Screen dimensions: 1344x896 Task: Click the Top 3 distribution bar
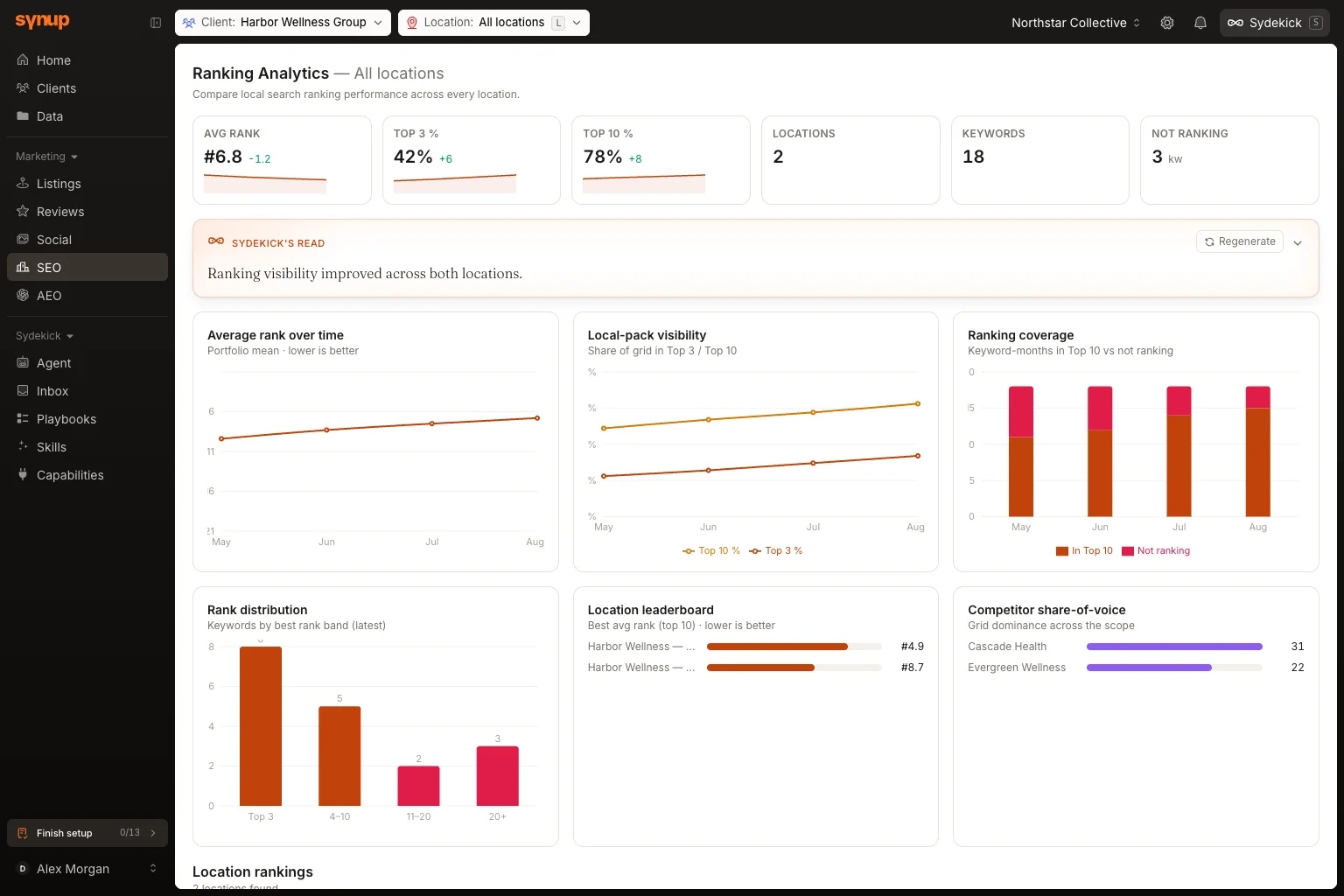(x=261, y=726)
